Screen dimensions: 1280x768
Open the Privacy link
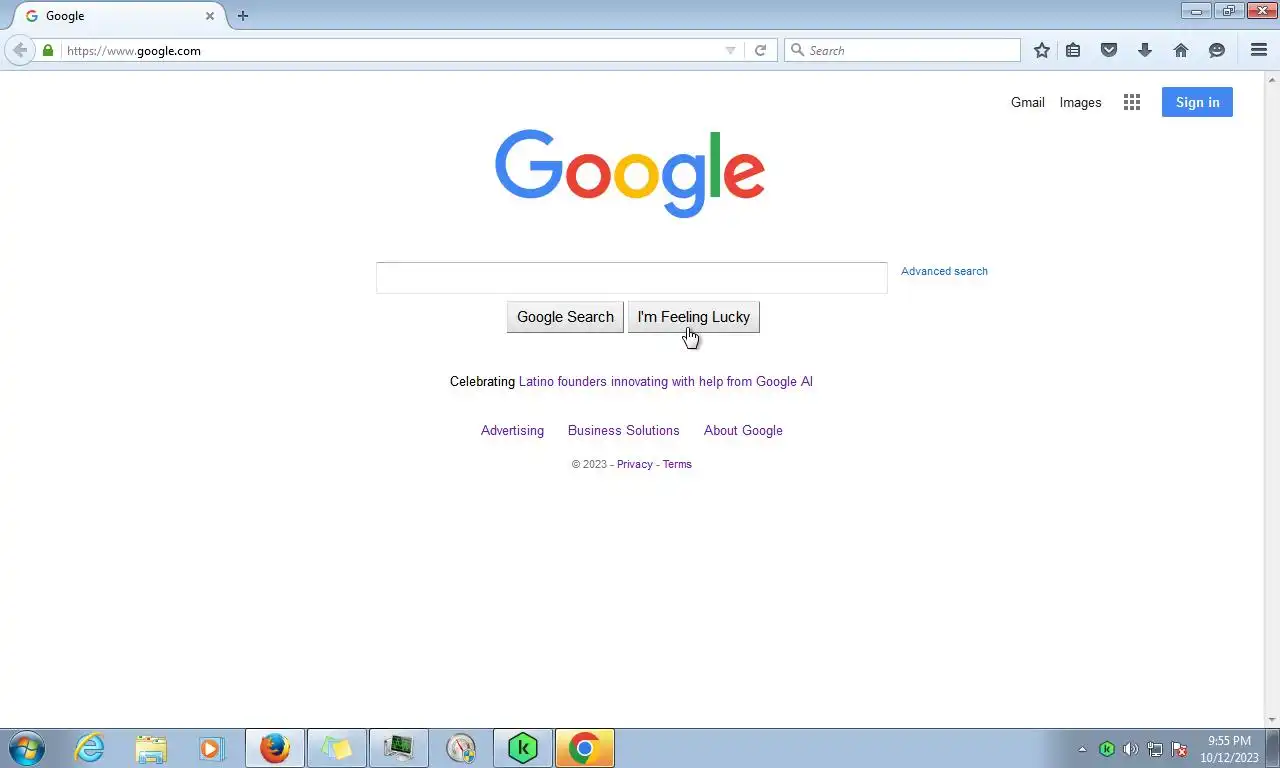(x=634, y=464)
